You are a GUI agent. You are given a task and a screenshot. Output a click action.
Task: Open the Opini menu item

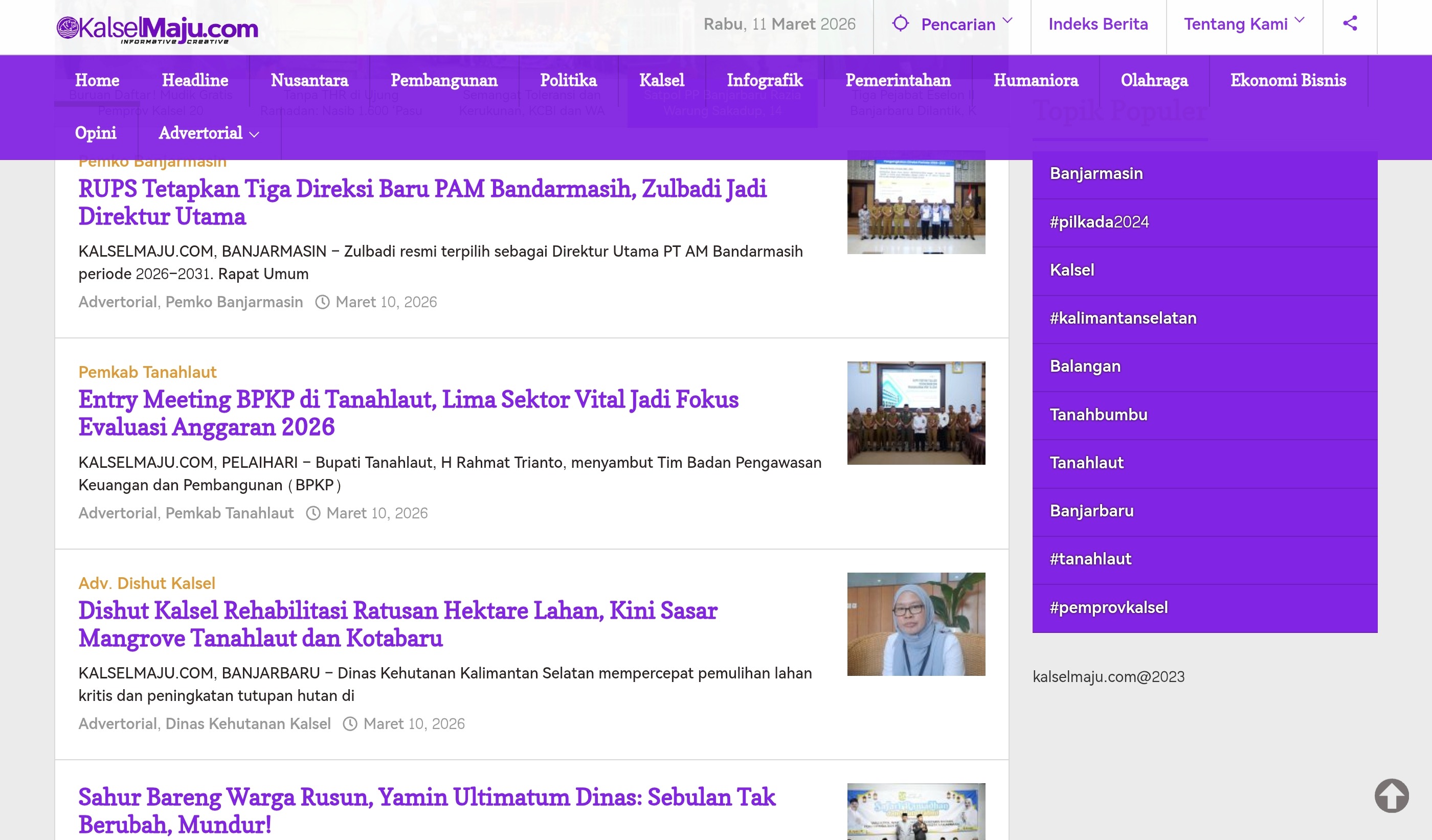pyautogui.click(x=96, y=133)
